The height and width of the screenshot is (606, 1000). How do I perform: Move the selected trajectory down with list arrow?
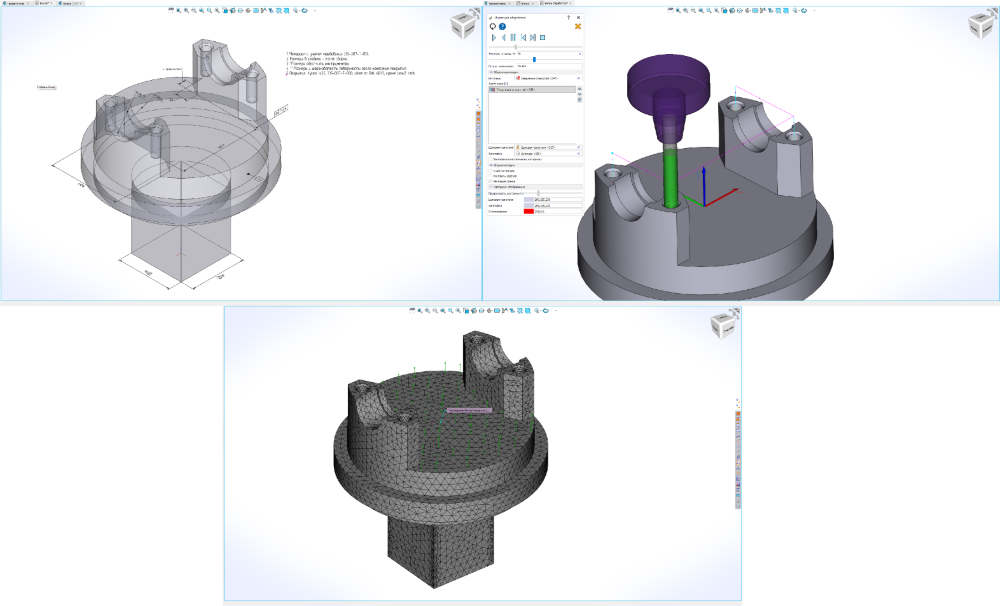point(580,94)
